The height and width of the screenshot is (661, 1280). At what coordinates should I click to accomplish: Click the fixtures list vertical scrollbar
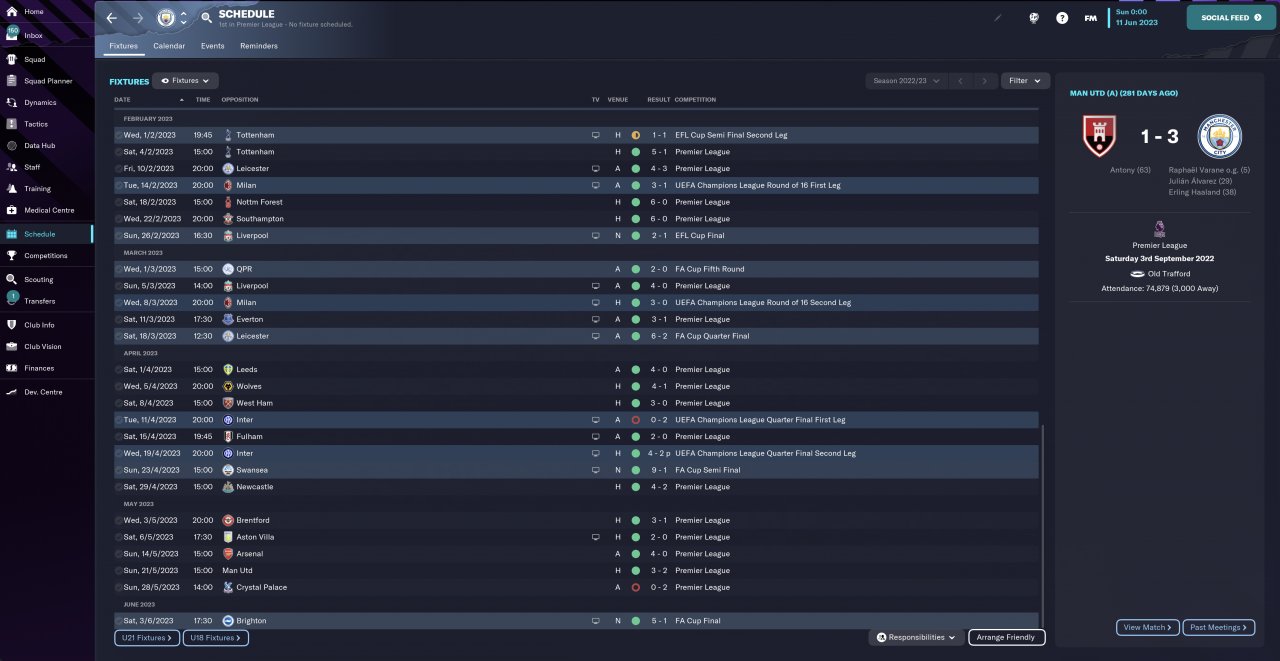1042,525
